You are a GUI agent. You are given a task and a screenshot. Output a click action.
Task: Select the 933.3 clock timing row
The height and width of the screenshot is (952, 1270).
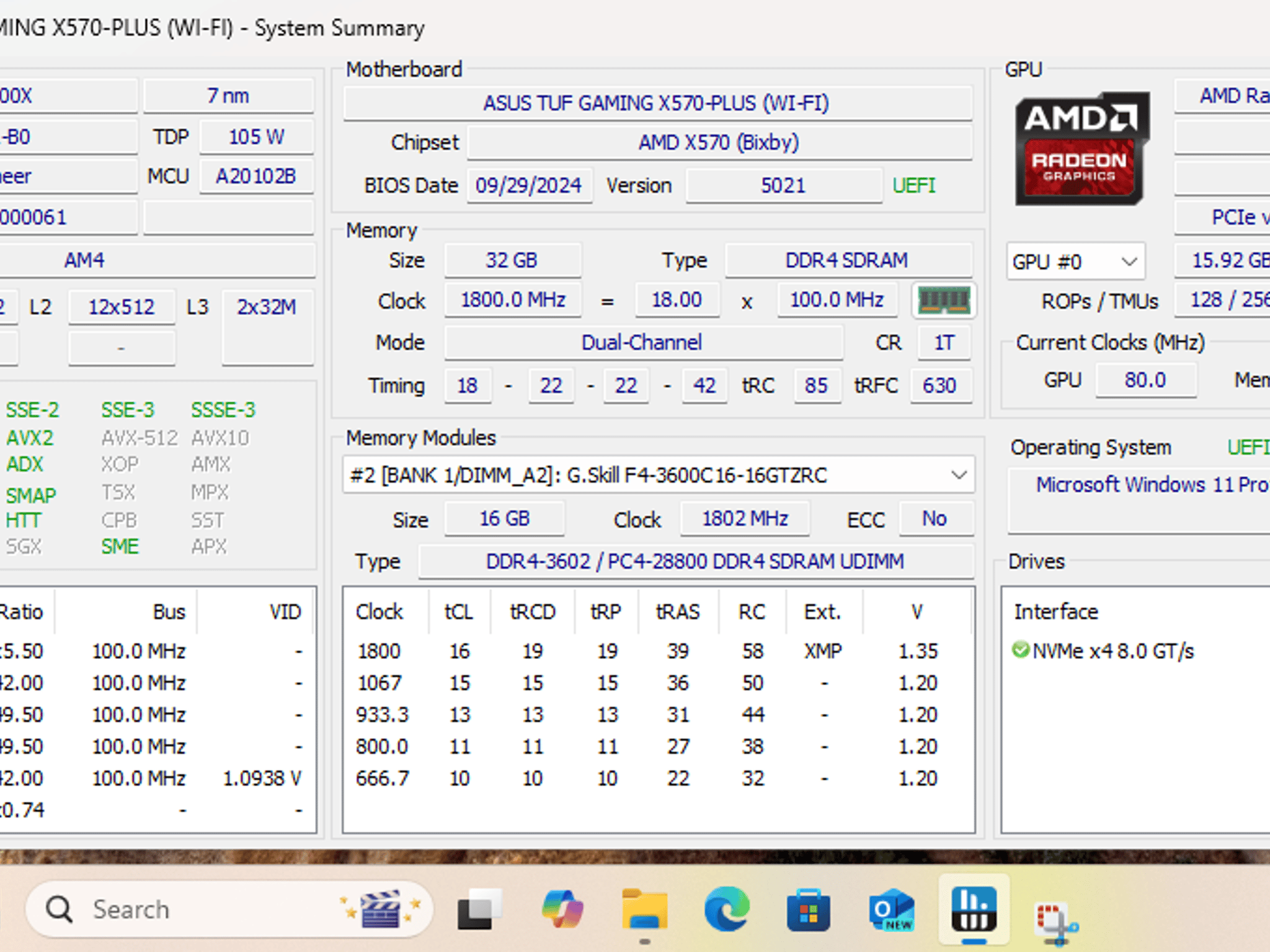point(657,715)
